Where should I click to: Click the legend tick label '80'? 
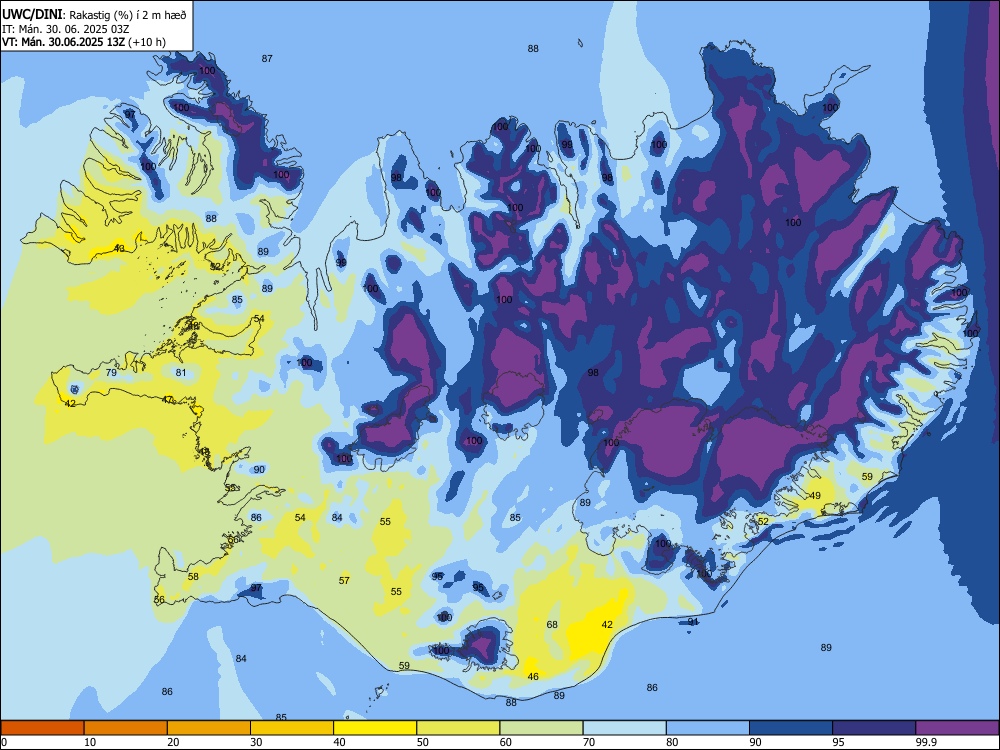pos(672,742)
